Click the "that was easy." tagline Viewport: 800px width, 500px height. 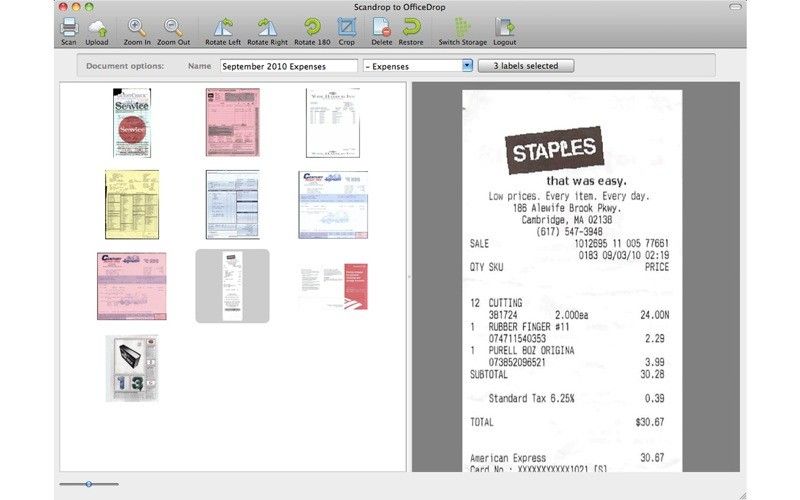coord(587,181)
